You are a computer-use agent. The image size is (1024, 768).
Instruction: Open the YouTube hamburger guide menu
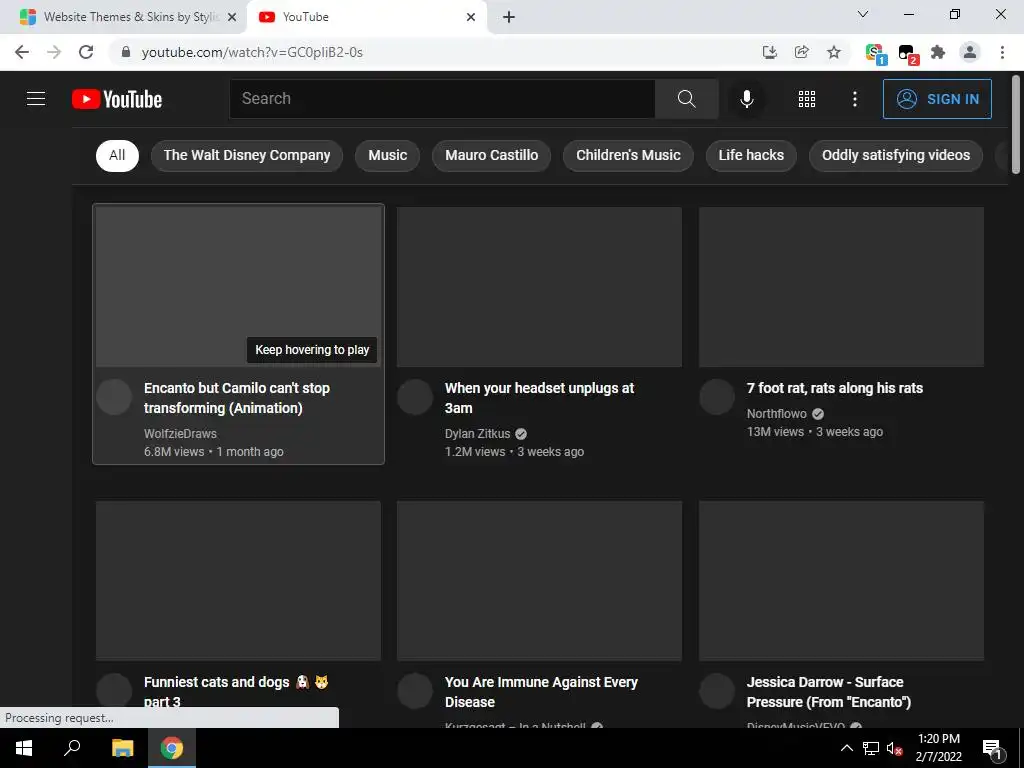coord(36,99)
